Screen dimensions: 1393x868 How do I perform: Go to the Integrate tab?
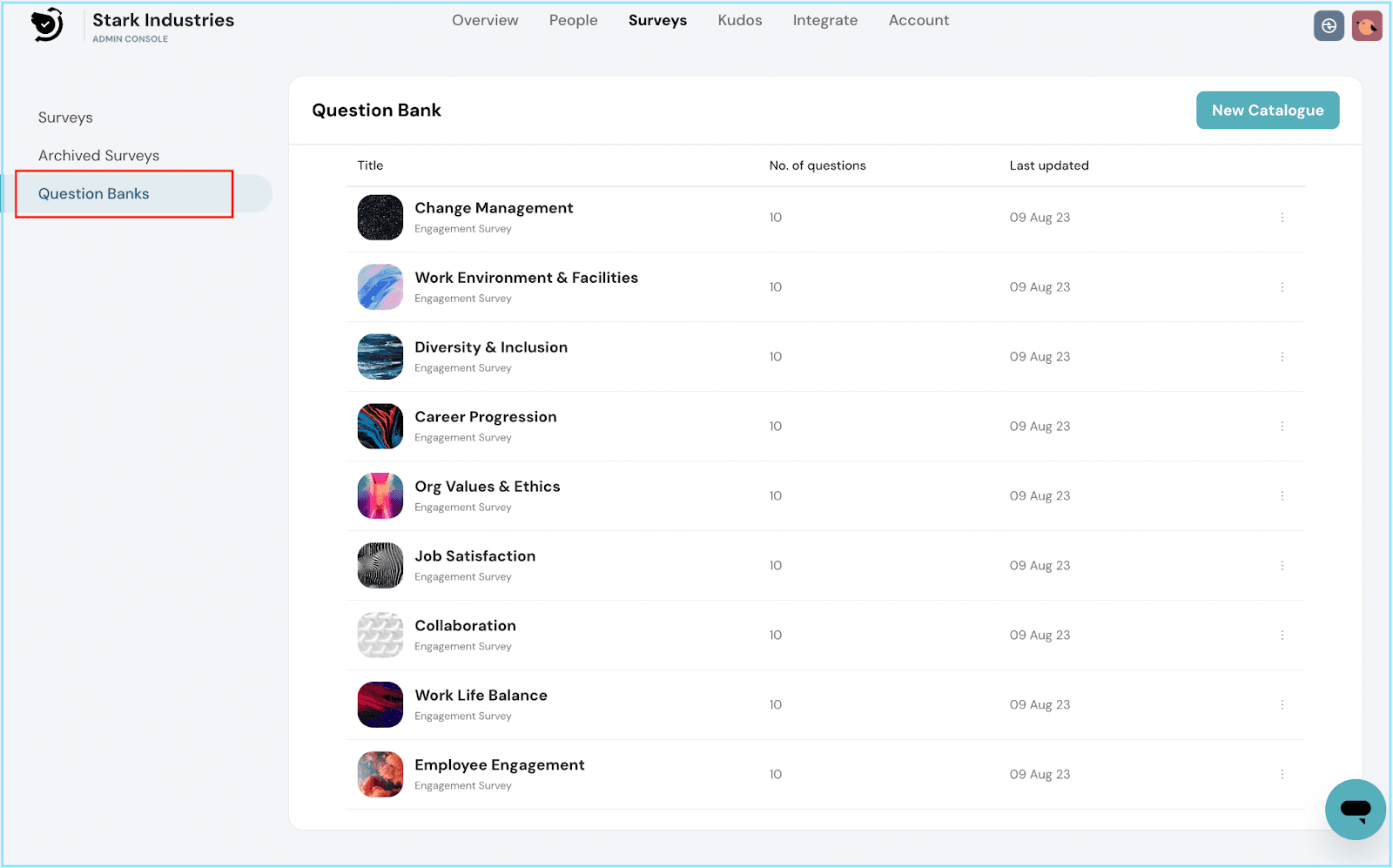click(x=825, y=20)
